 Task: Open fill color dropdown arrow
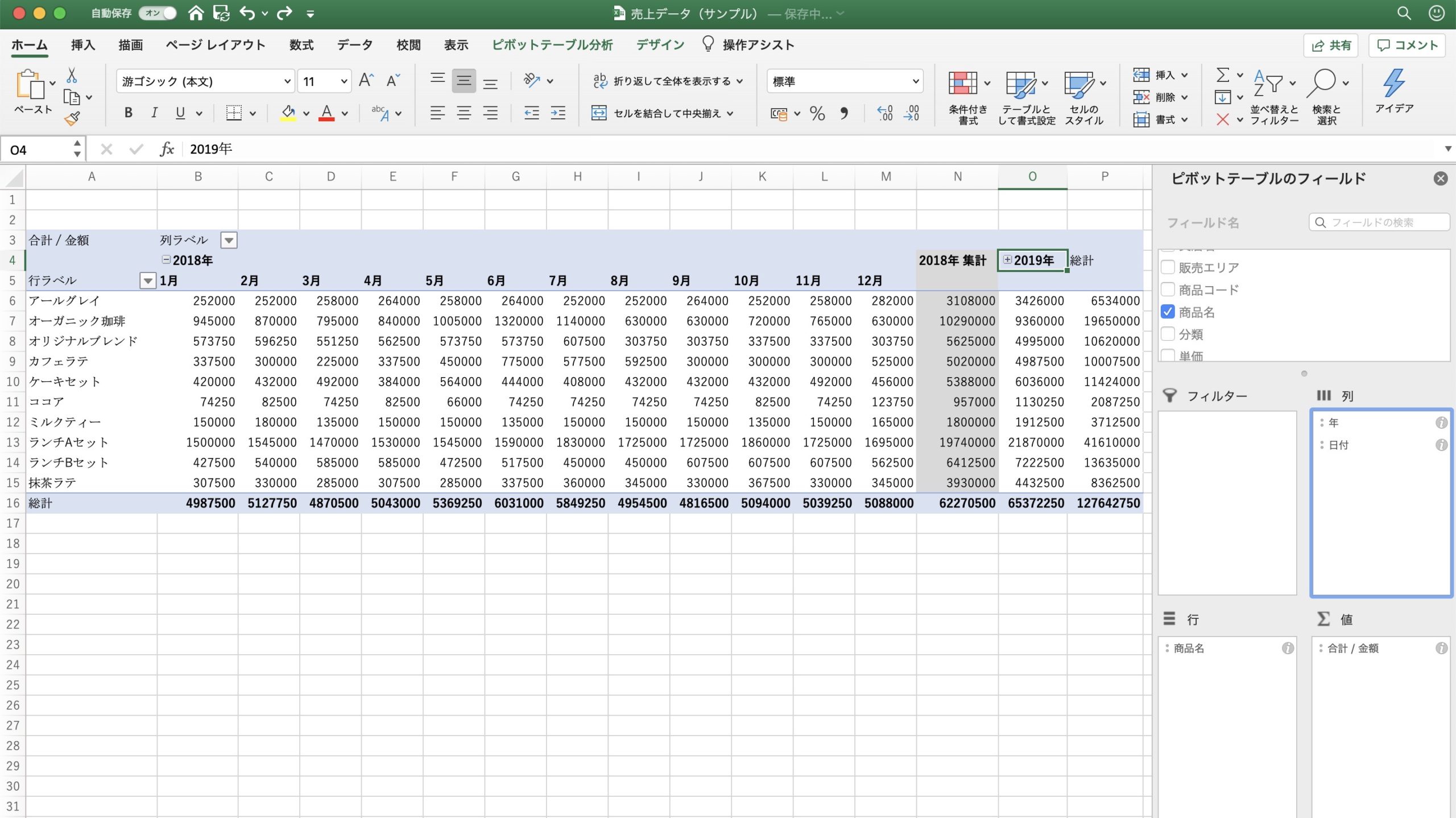[x=306, y=113]
